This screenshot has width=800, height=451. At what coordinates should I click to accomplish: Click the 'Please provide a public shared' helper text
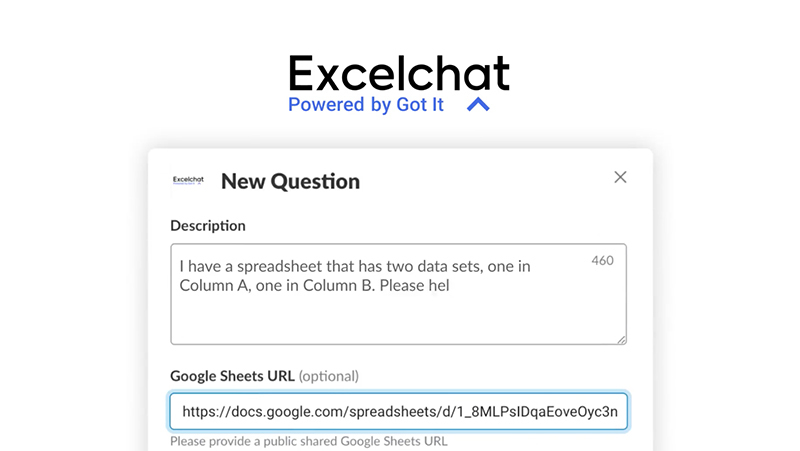(x=254, y=441)
